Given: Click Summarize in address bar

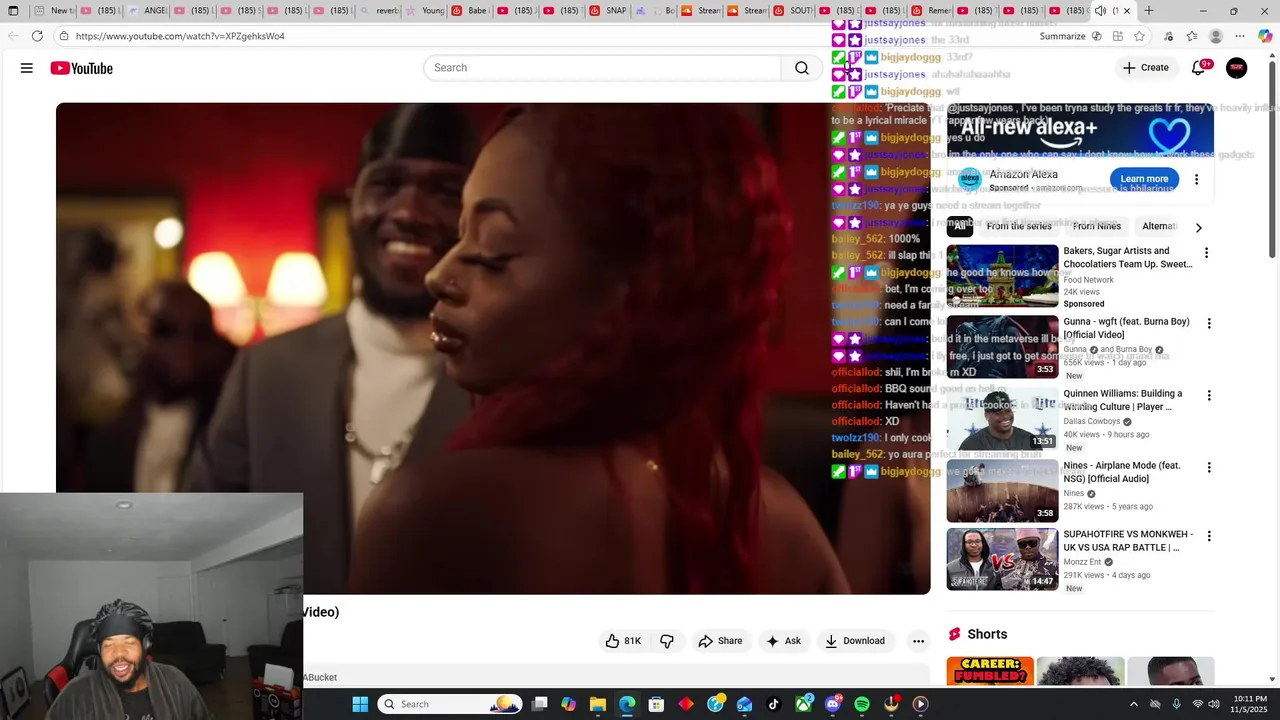Looking at the screenshot, I should click(1062, 36).
